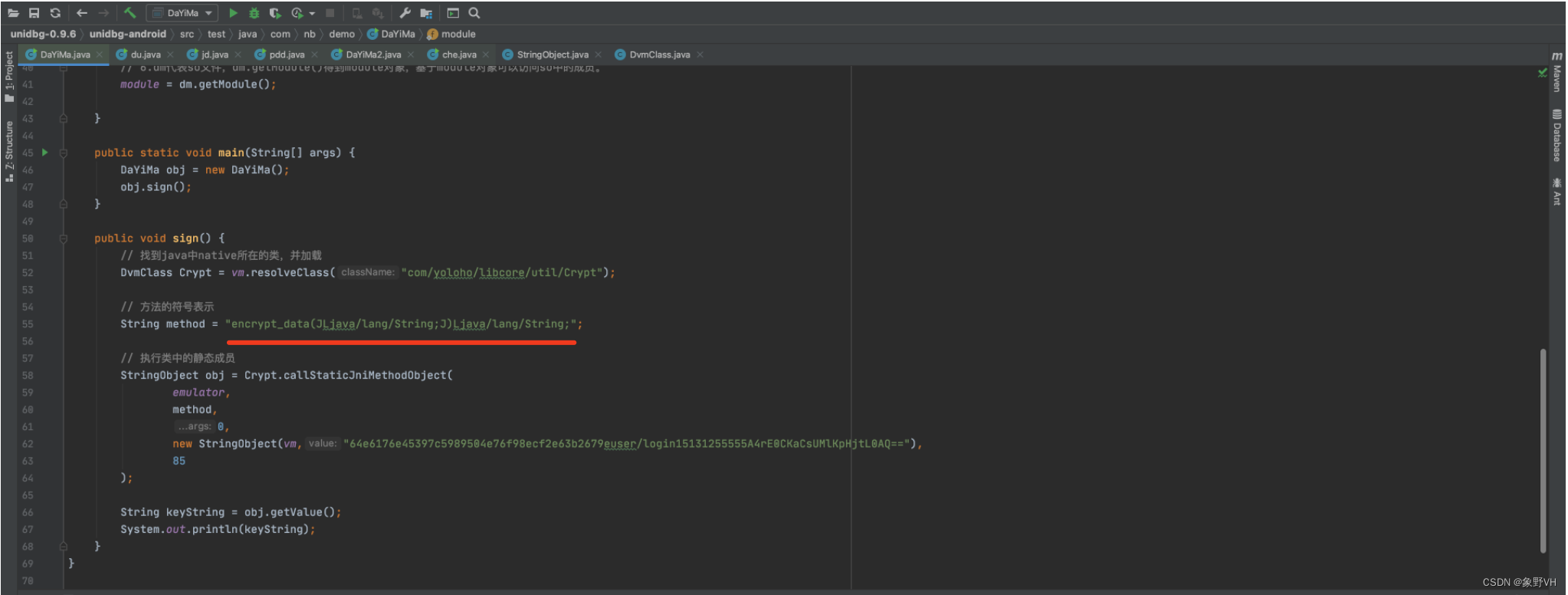The height and width of the screenshot is (595, 1568).
Task: Click the Stop square button
Action: 330,13
